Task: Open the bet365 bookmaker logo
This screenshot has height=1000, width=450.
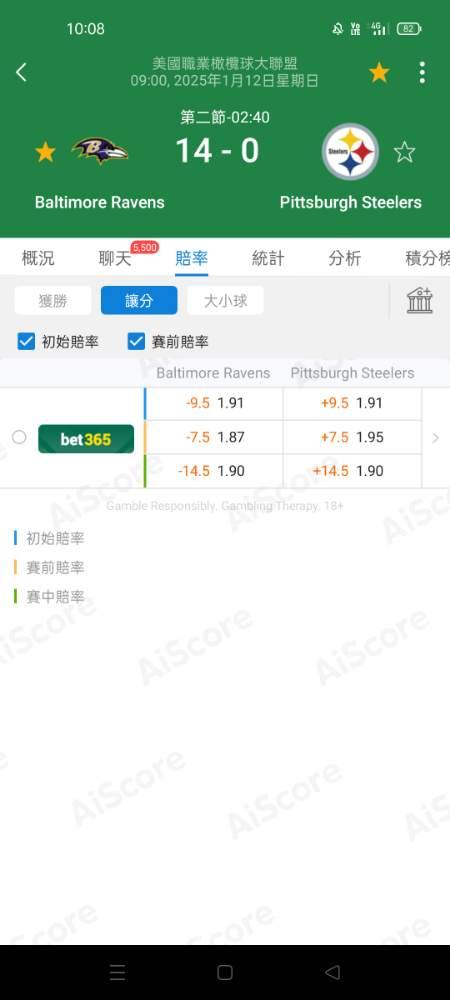Action: coord(86,439)
